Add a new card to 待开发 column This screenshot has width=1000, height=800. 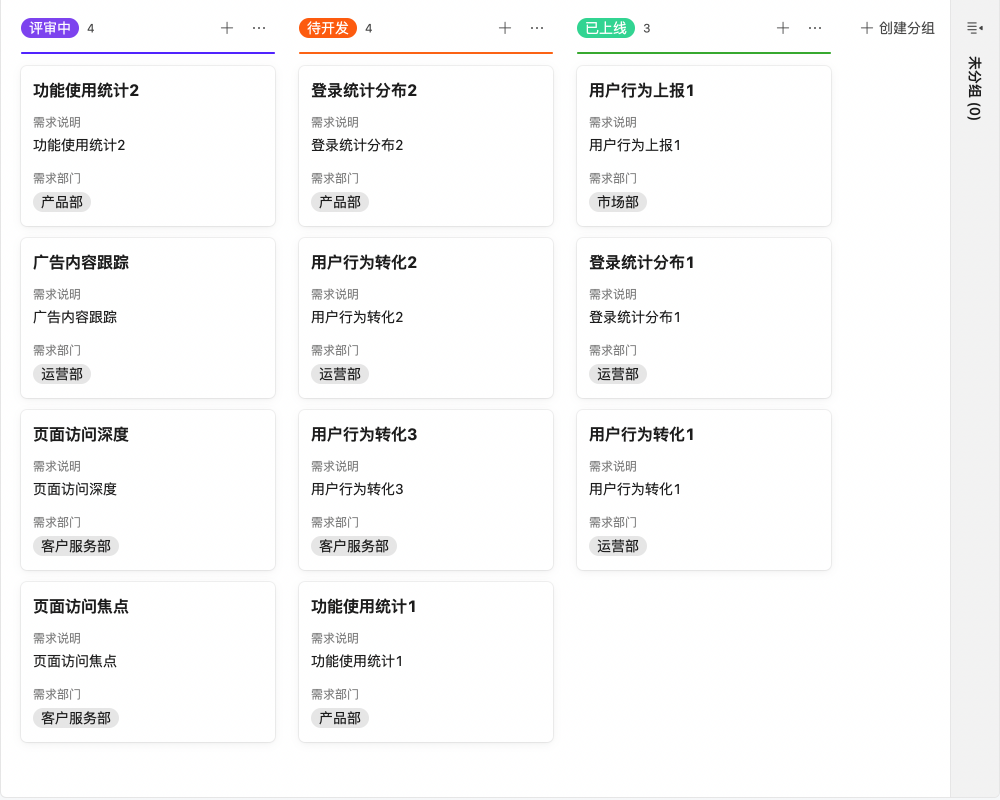(x=505, y=28)
